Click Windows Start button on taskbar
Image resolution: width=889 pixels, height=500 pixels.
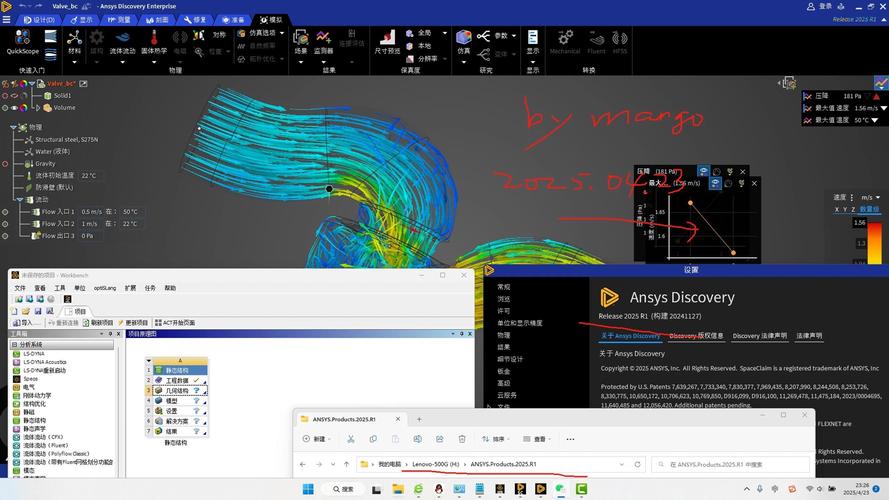[x=308, y=489]
